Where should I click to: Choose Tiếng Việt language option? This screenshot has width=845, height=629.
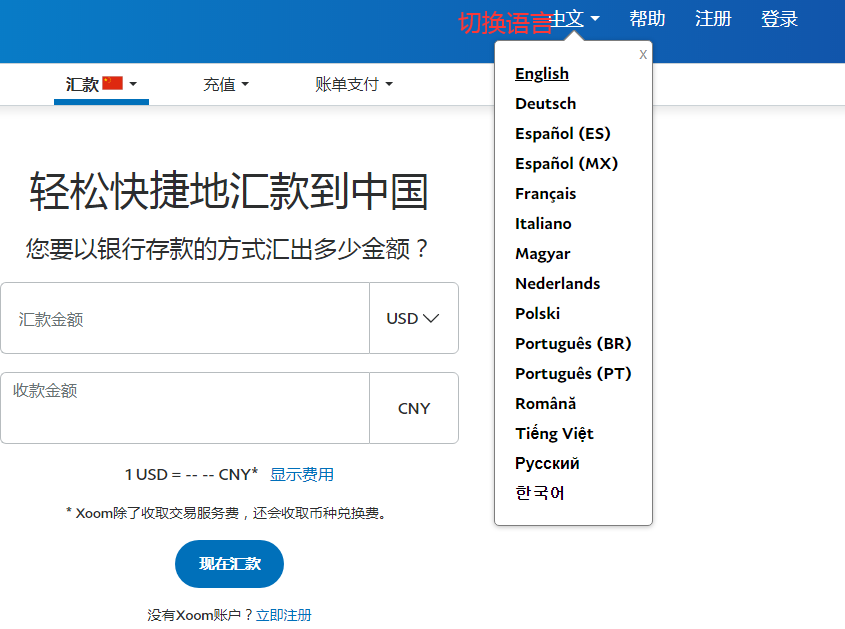(554, 434)
